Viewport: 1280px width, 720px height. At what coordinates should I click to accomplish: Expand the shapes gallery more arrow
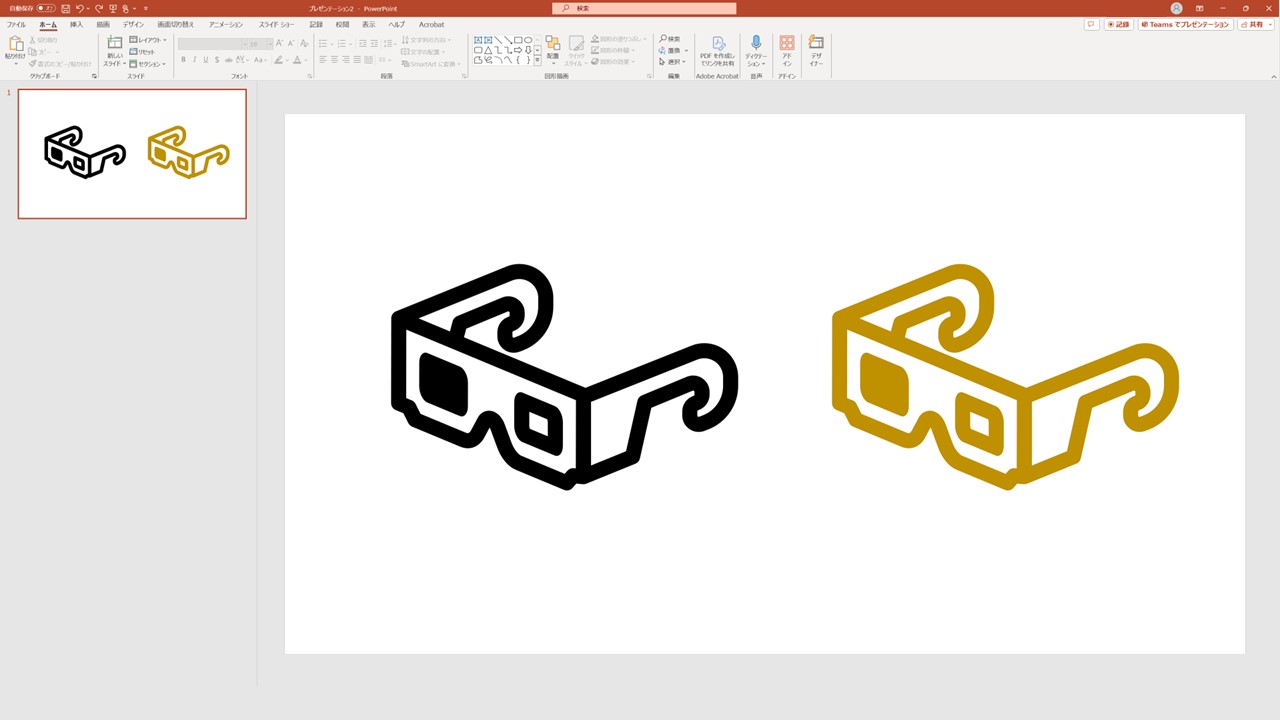pos(538,60)
